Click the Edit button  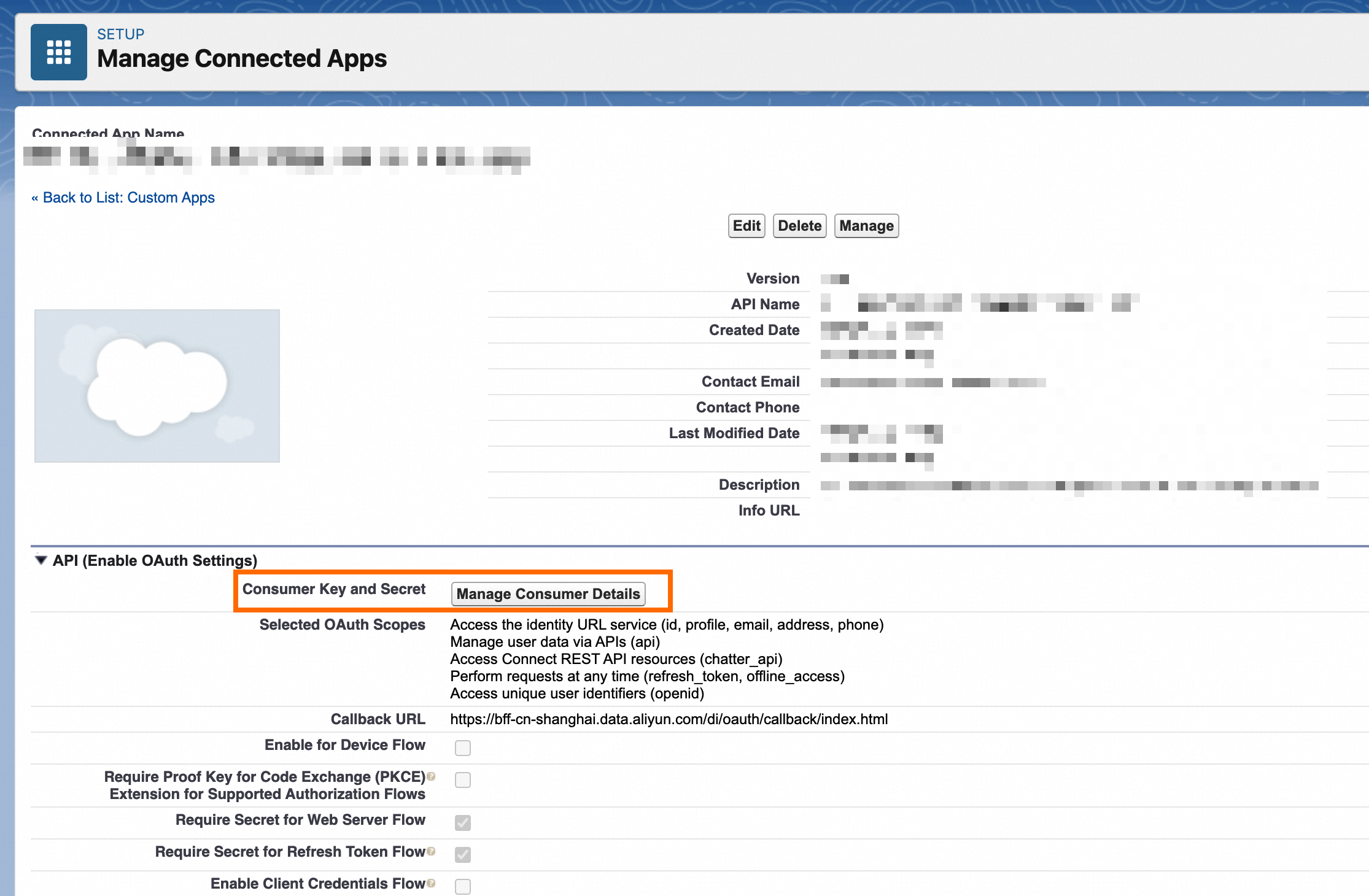(747, 226)
